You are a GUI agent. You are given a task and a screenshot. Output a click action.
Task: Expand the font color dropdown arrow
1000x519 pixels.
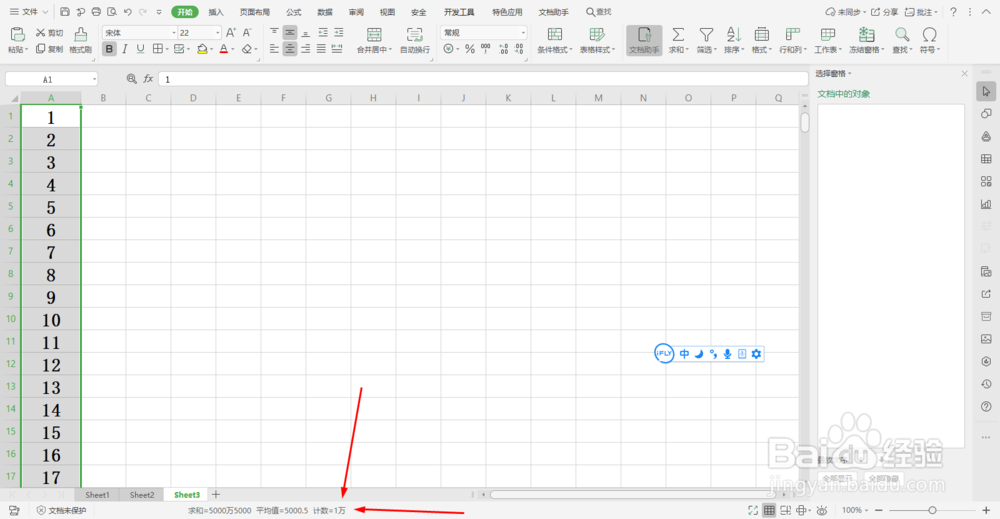pos(233,49)
